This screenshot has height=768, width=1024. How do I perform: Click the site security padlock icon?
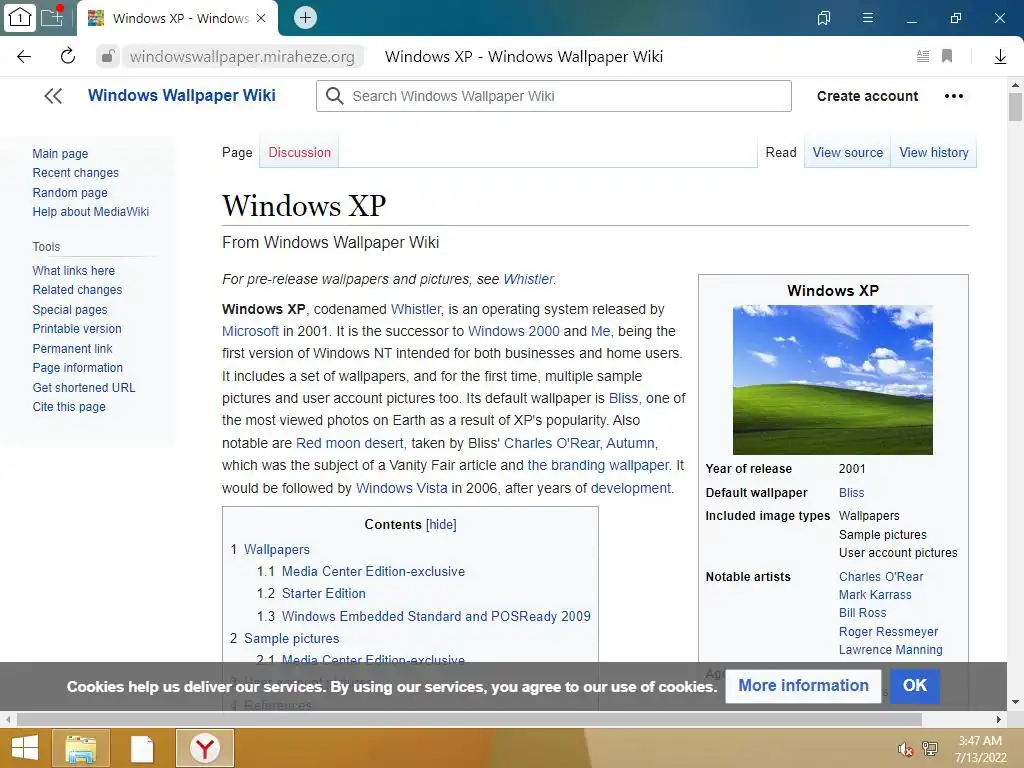(108, 56)
